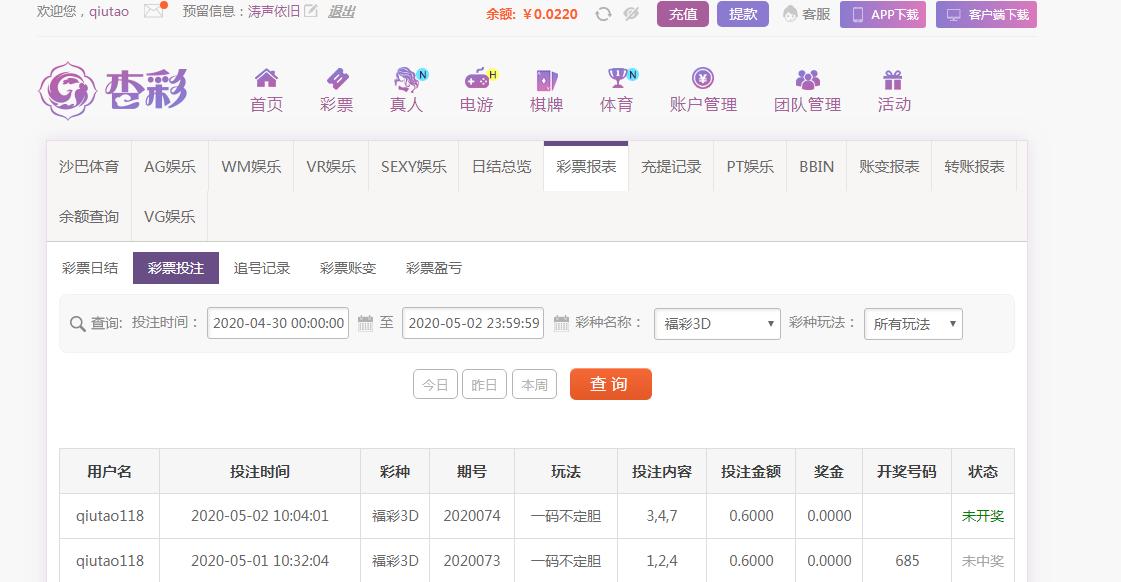This screenshot has height=582, width=1121.
Task: Open the 彩票 lottery section
Action: pyautogui.click(x=336, y=90)
